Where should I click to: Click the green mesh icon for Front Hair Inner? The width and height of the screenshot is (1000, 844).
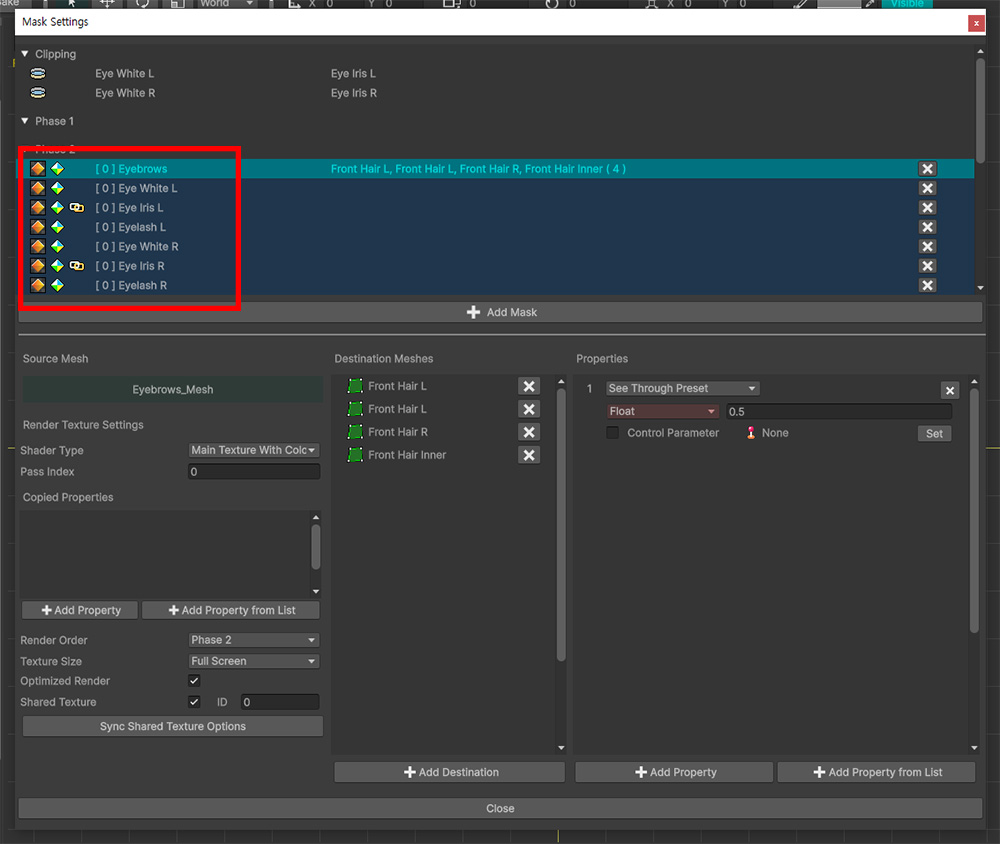(x=355, y=455)
